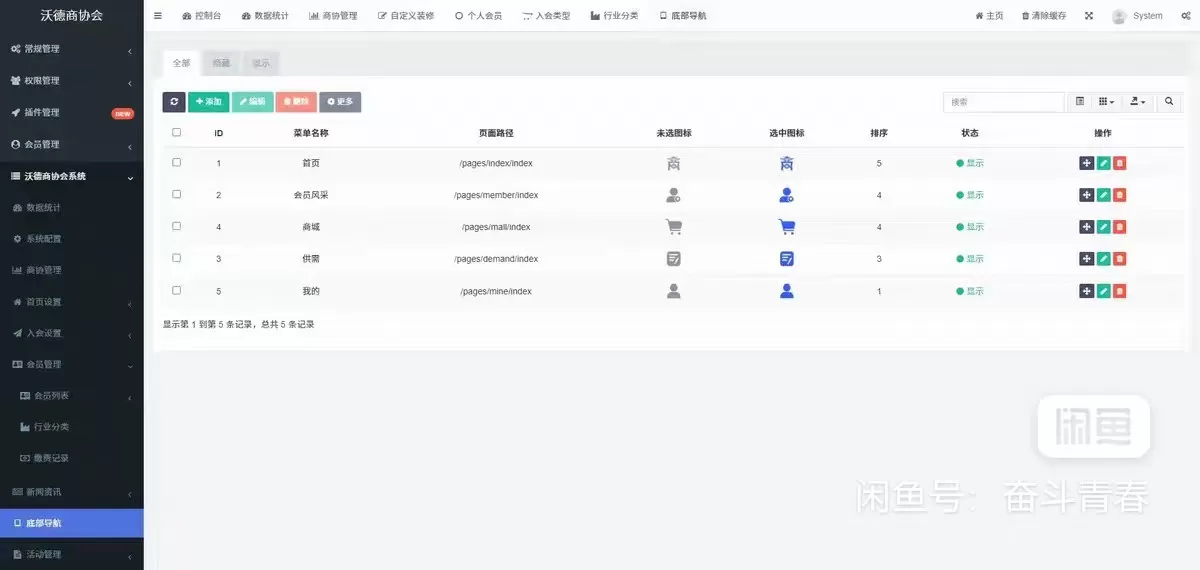Screen dimensions: 1200x570
Task: Check the 首页 row checkbox
Action: click(177, 162)
